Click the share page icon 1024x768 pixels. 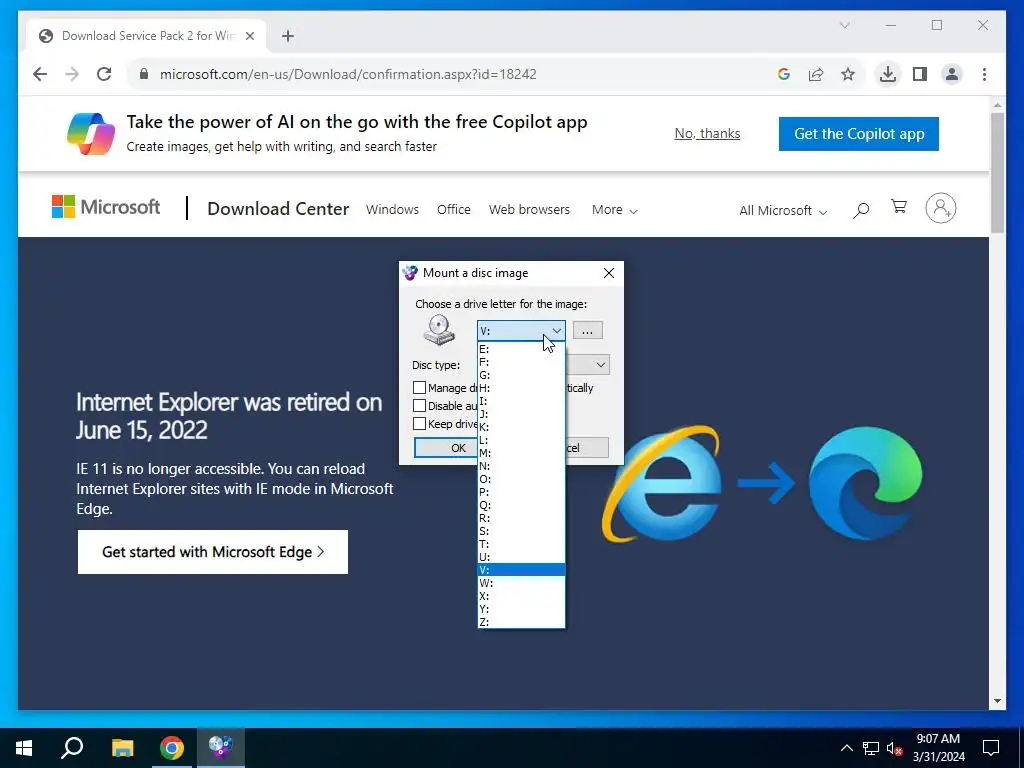pyautogui.click(x=816, y=74)
